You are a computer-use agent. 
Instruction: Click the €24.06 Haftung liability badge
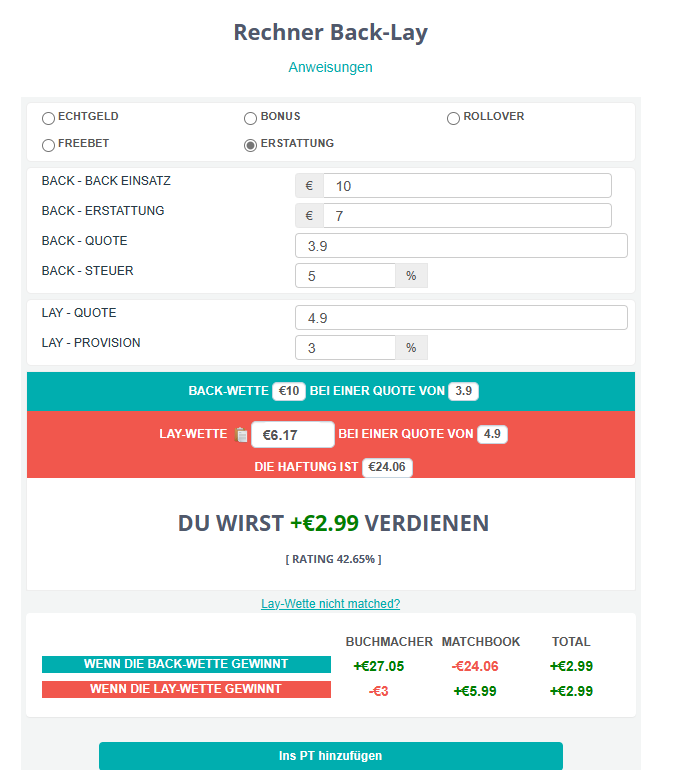[x=387, y=467]
